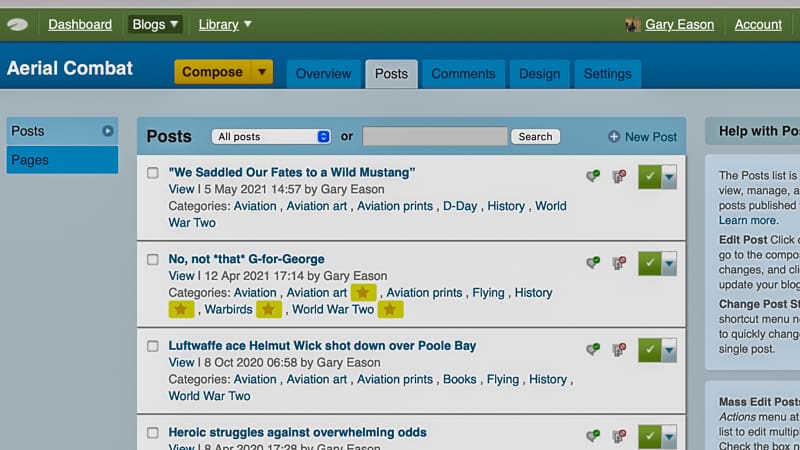Check the box for Wild Mustang post
800x450 pixels.
(153, 173)
